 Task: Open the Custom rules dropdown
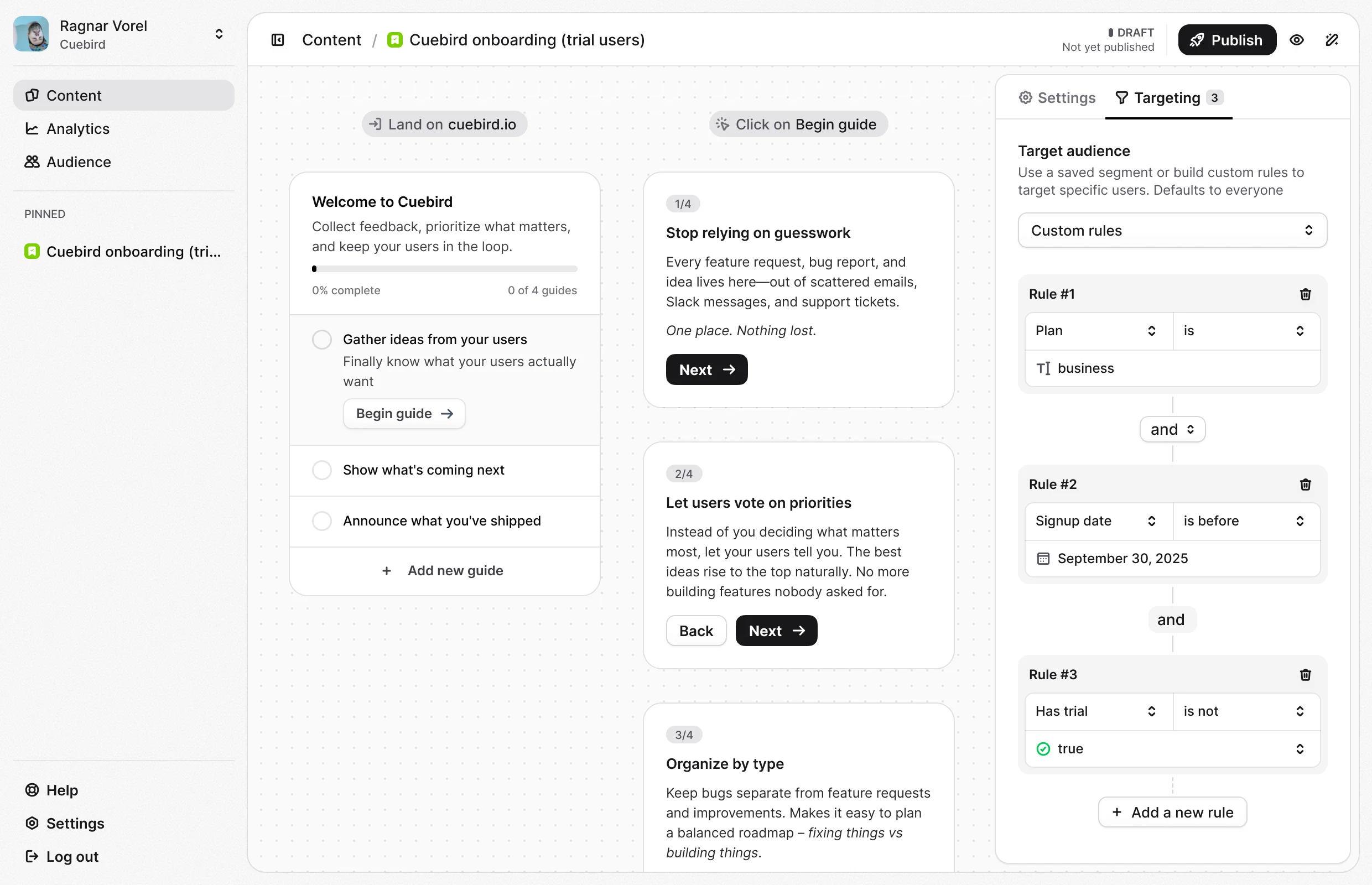[1172, 231]
